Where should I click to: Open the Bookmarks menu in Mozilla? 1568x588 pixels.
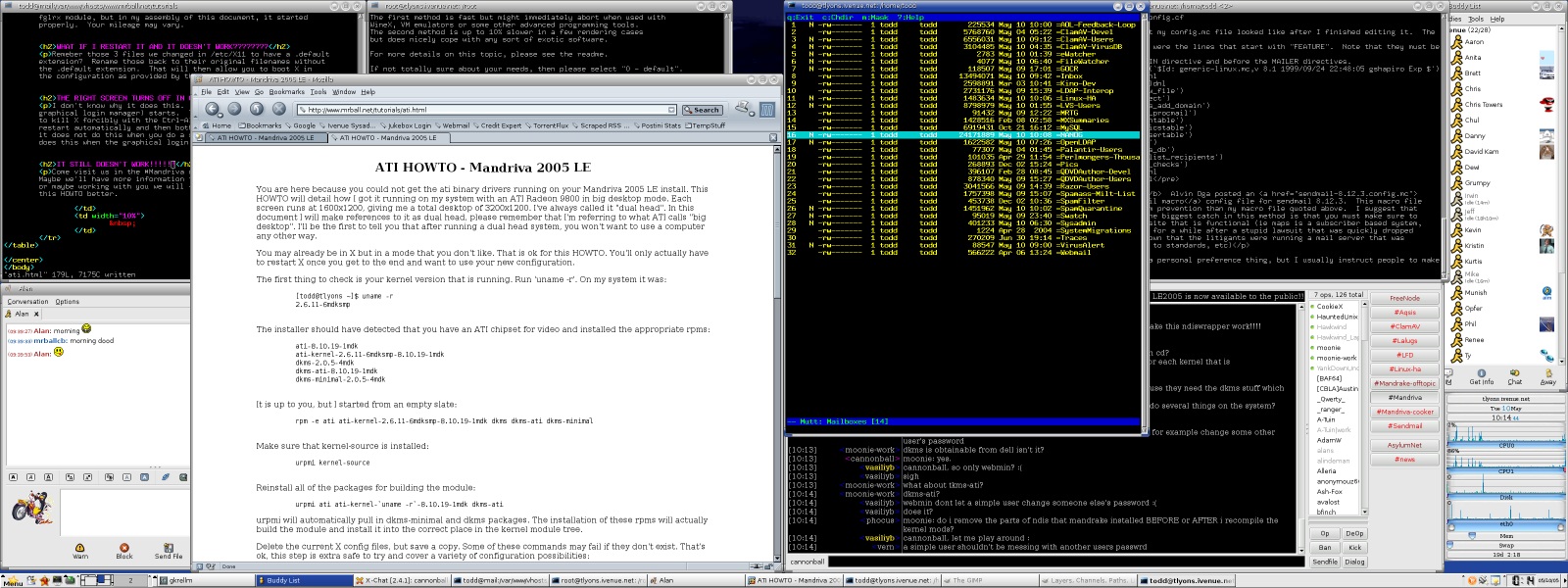pos(286,92)
